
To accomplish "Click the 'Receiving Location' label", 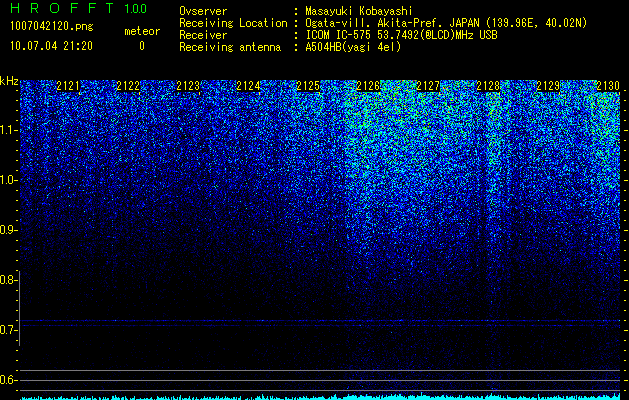I will 233,23.
